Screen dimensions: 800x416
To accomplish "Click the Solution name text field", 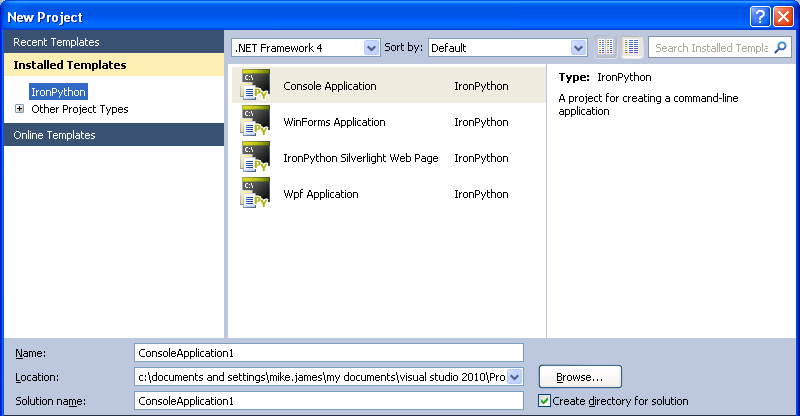I will (x=329, y=401).
